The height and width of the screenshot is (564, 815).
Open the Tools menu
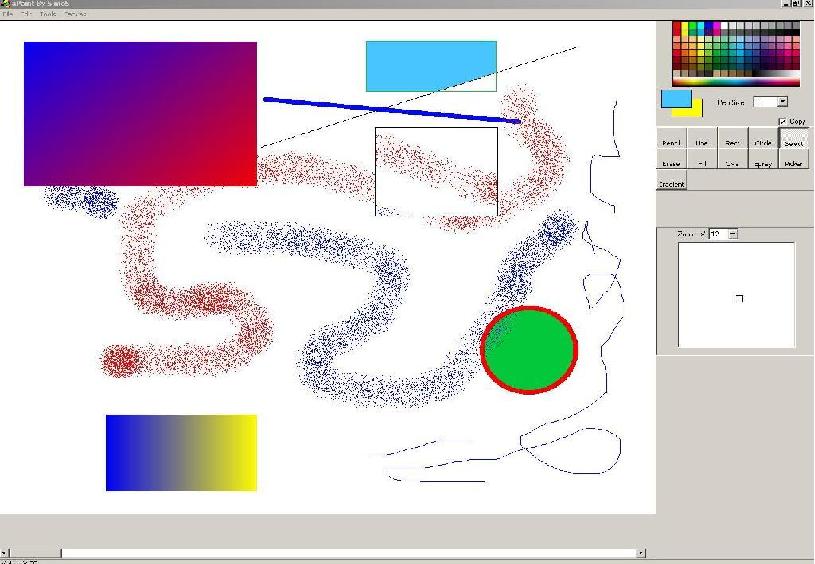pos(47,14)
